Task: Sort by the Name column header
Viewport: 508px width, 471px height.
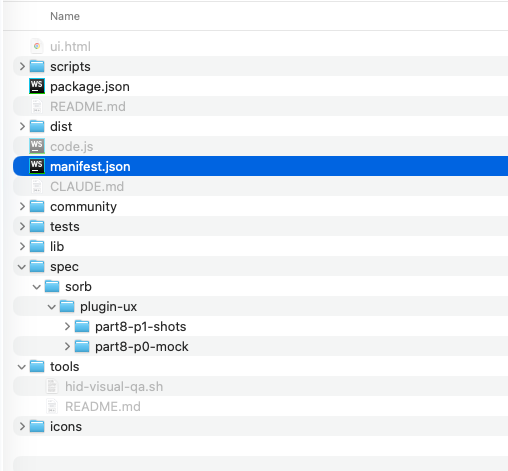Action: 65,16
